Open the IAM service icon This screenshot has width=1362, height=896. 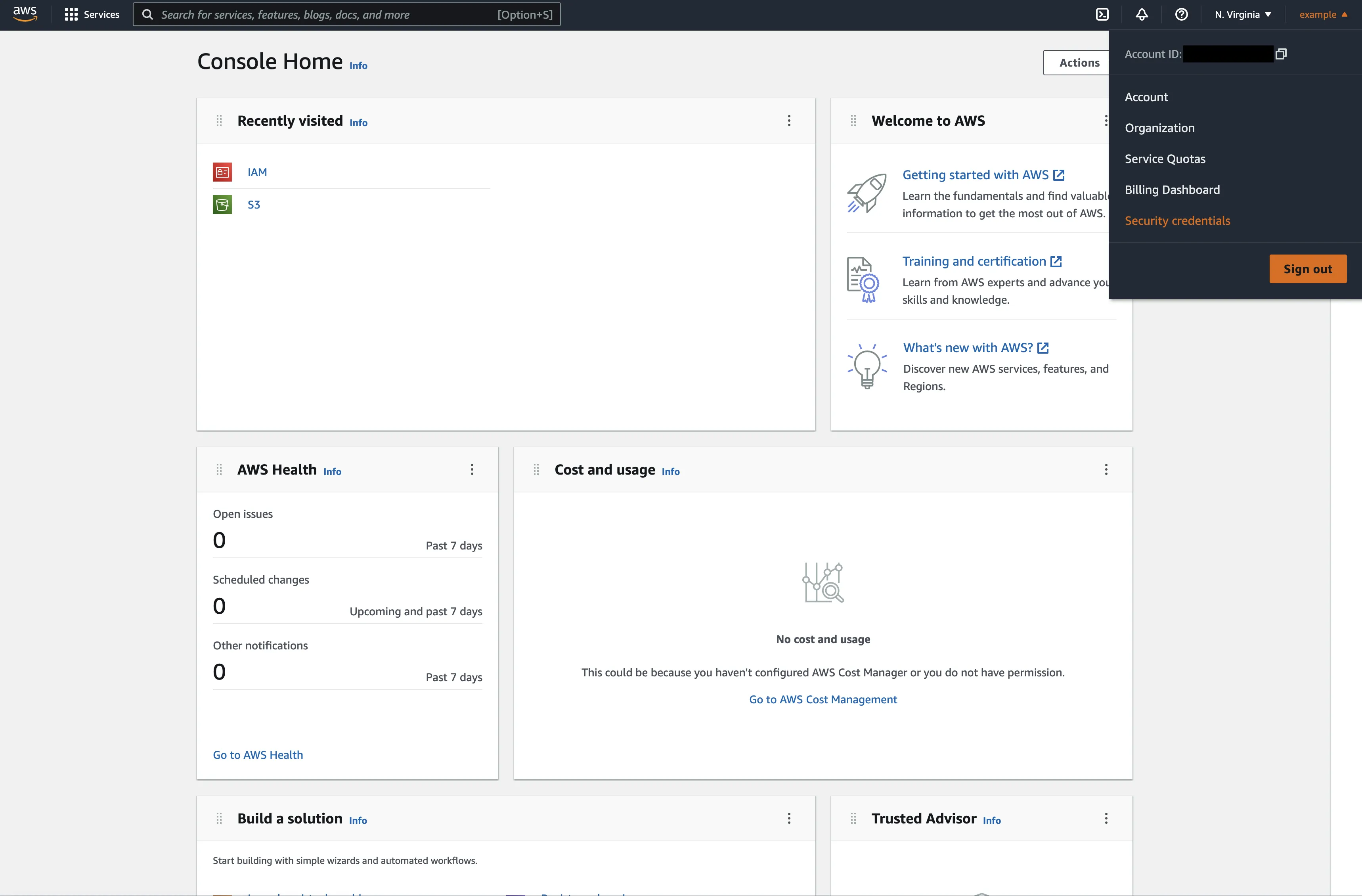click(x=222, y=172)
